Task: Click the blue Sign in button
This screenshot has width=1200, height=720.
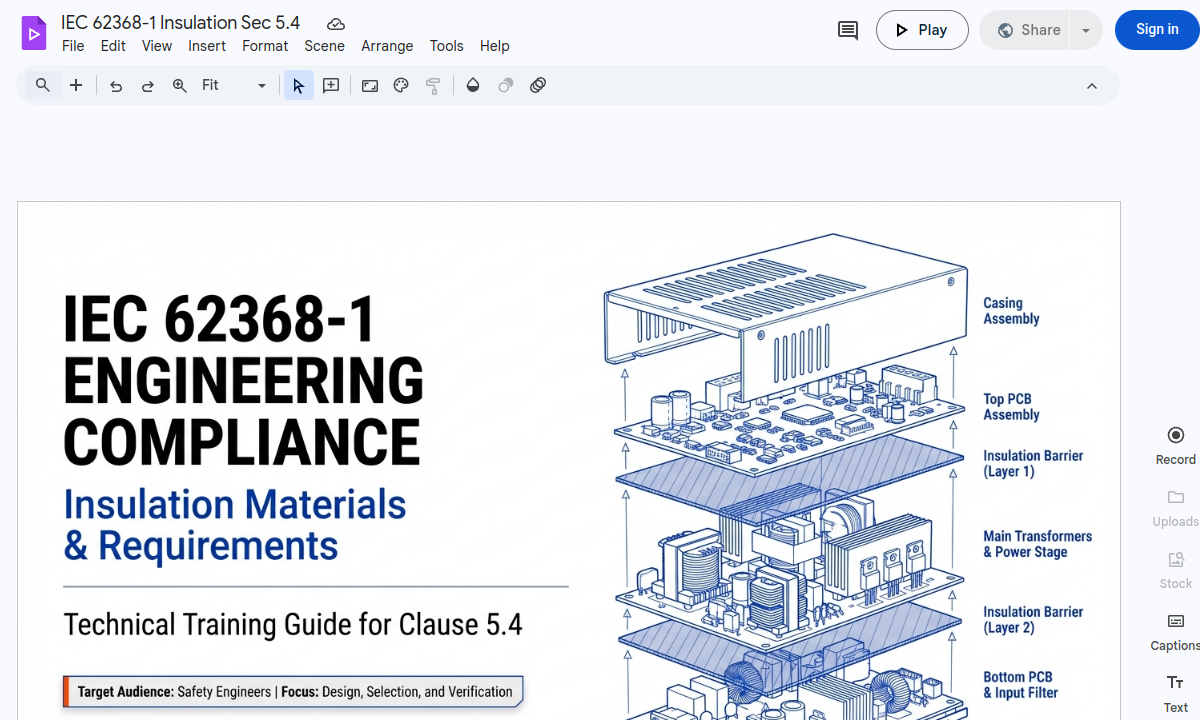Action: pos(1157,30)
